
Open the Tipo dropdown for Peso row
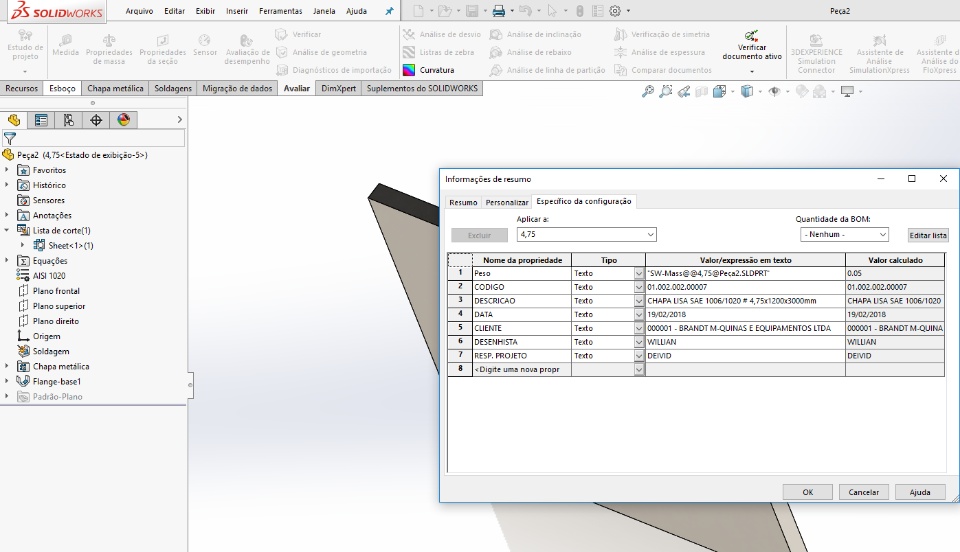639,274
